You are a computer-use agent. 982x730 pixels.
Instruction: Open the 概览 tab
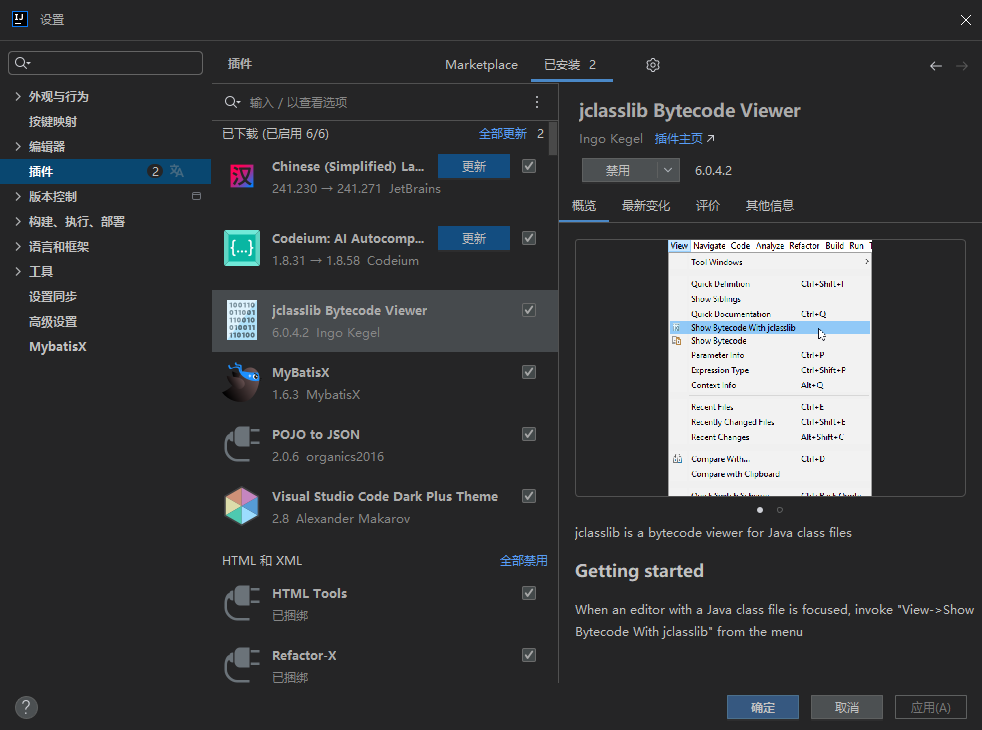(584, 205)
